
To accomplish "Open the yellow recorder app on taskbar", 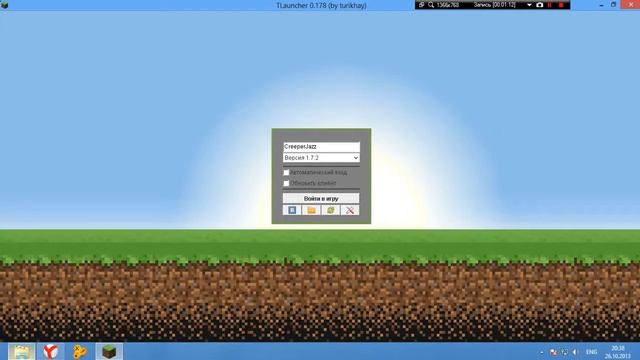I will [80, 351].
